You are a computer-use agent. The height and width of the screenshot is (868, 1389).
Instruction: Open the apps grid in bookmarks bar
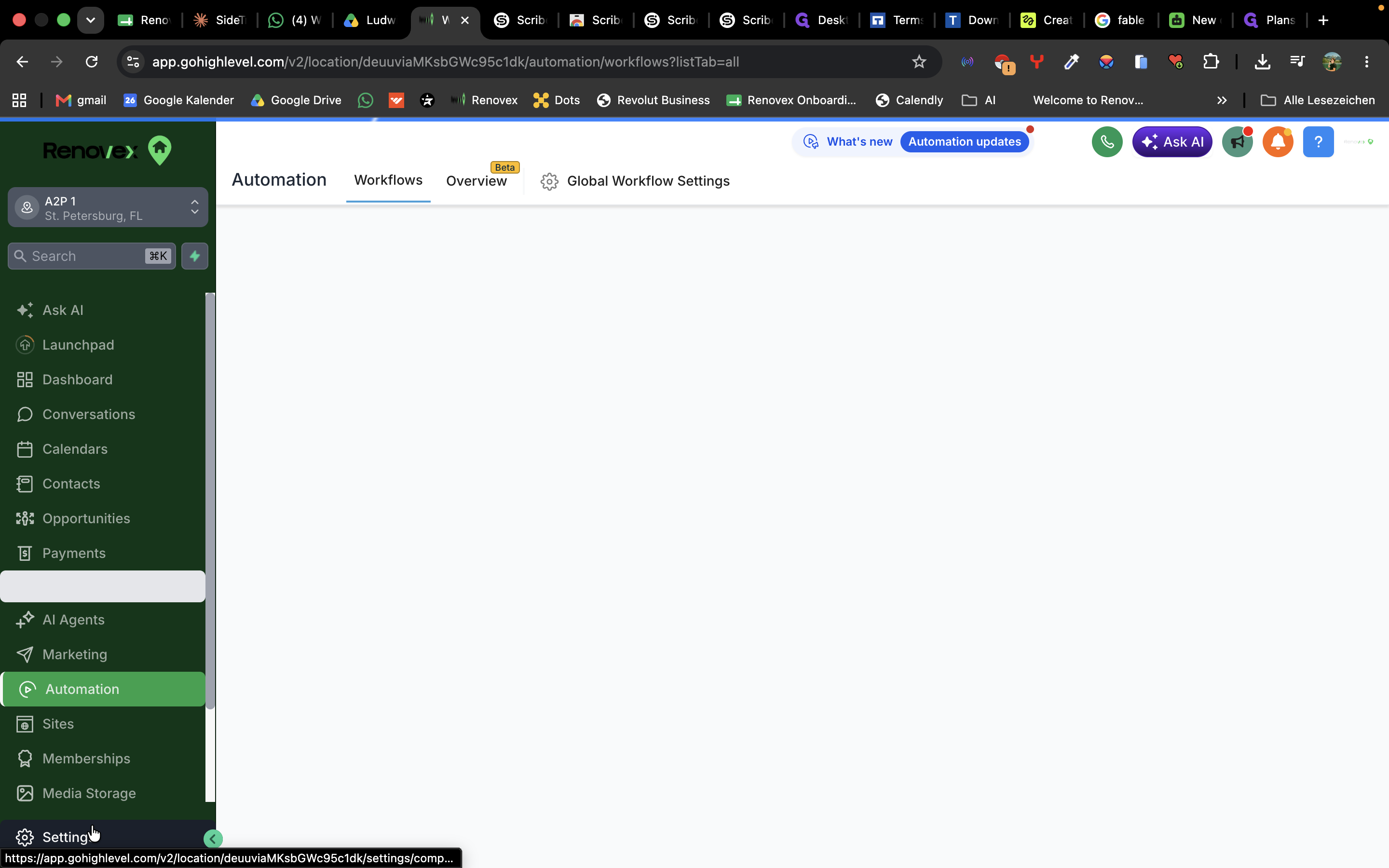point(19,100)
